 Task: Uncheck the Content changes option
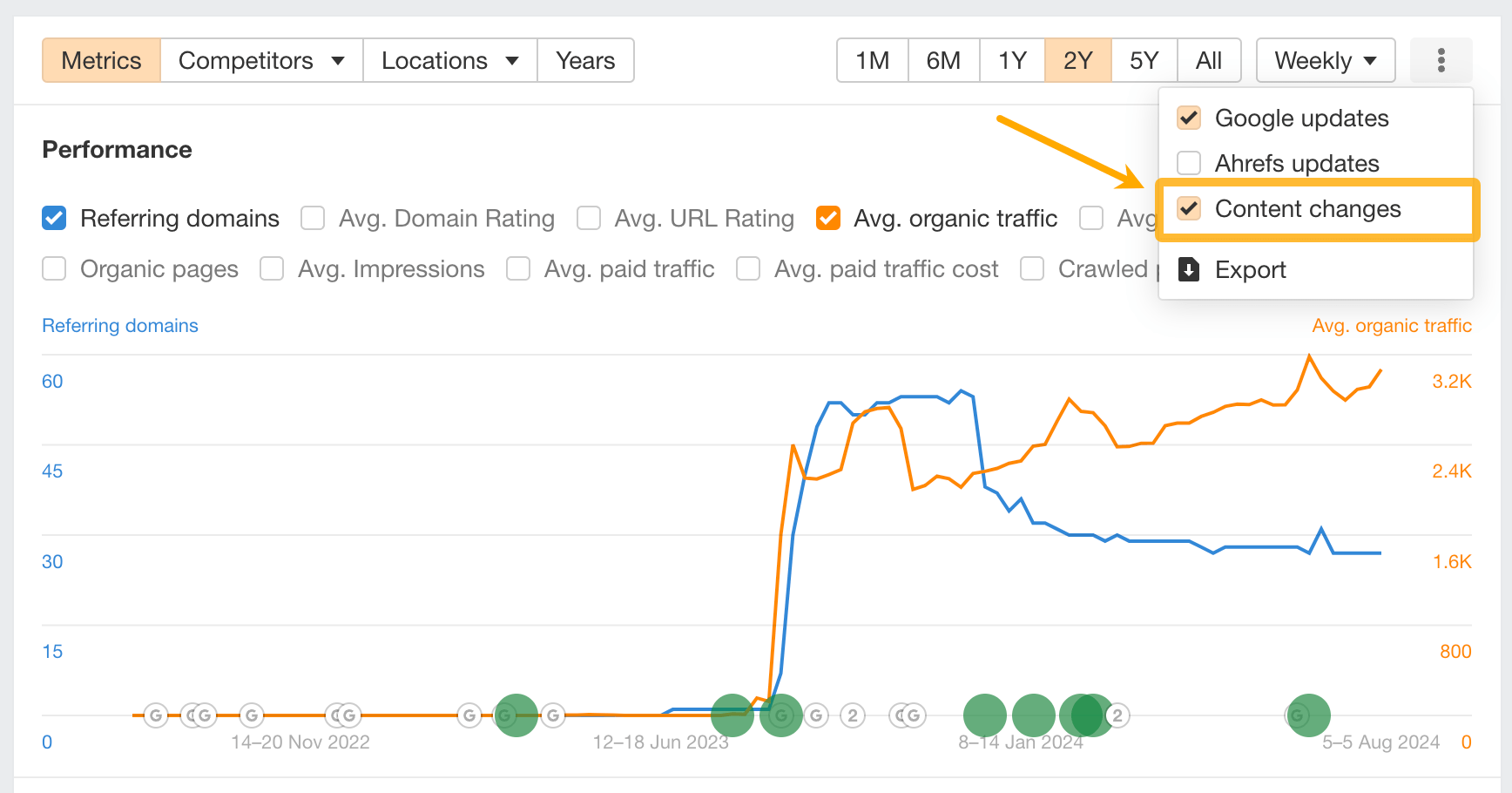1189,208
